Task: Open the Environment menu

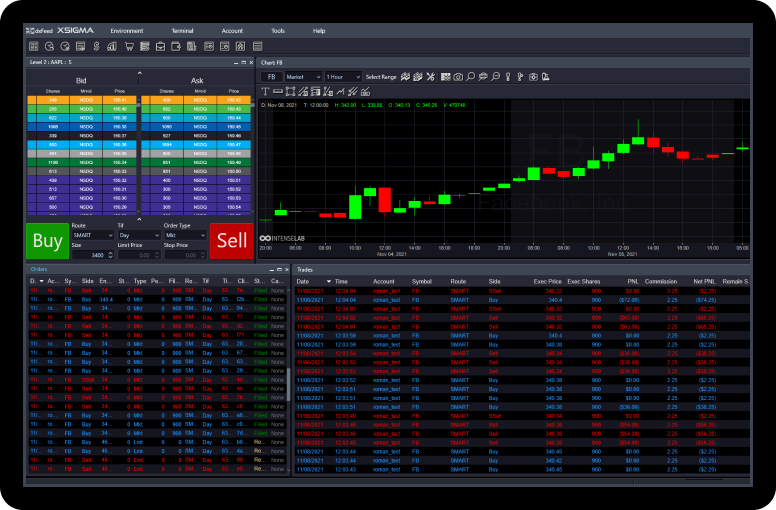Action: point(127,31)
